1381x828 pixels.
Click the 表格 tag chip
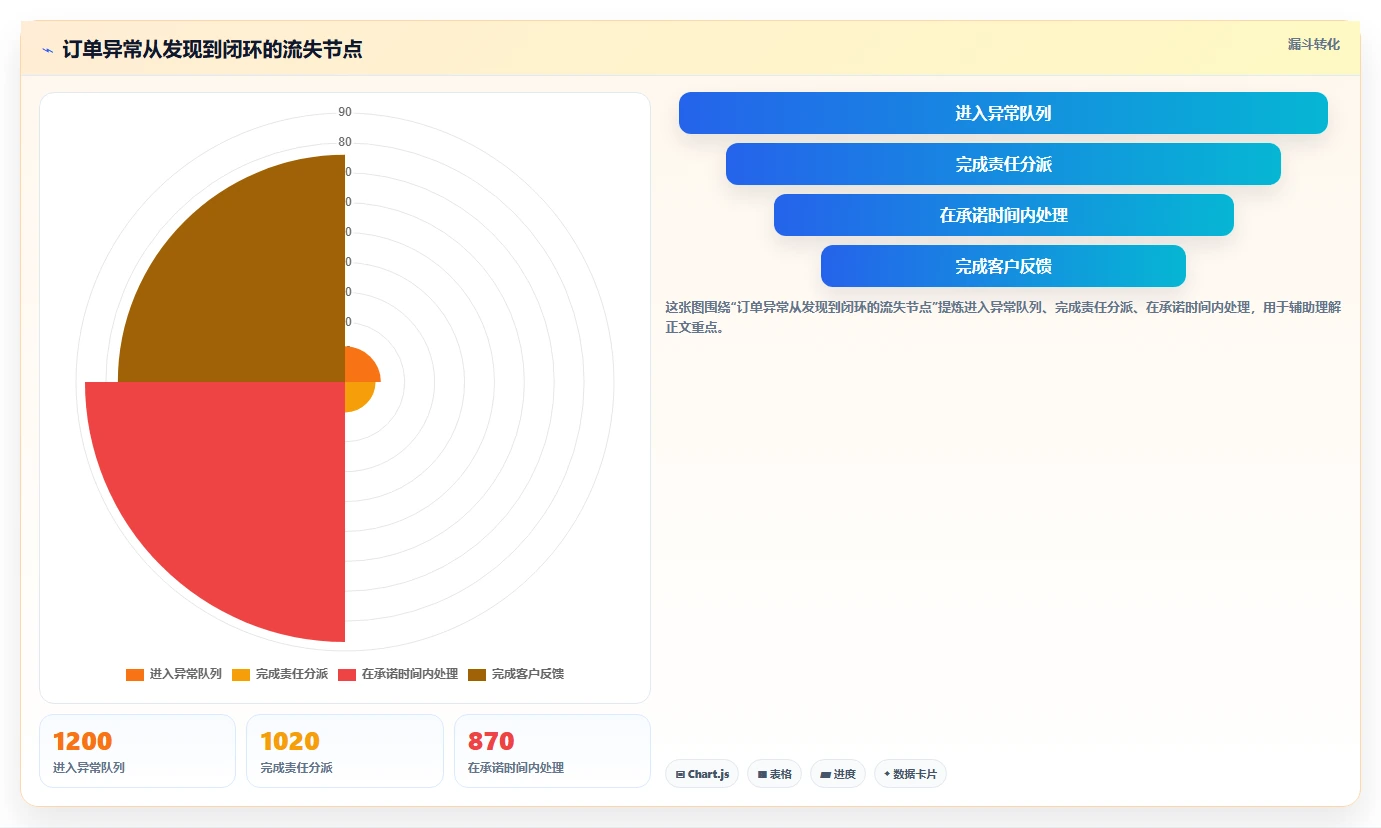pyautogui.click(x=774, y=774)
